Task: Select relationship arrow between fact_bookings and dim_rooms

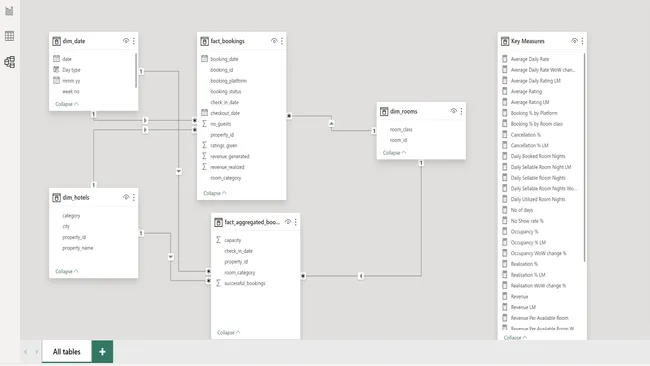Action: [331, 124]
